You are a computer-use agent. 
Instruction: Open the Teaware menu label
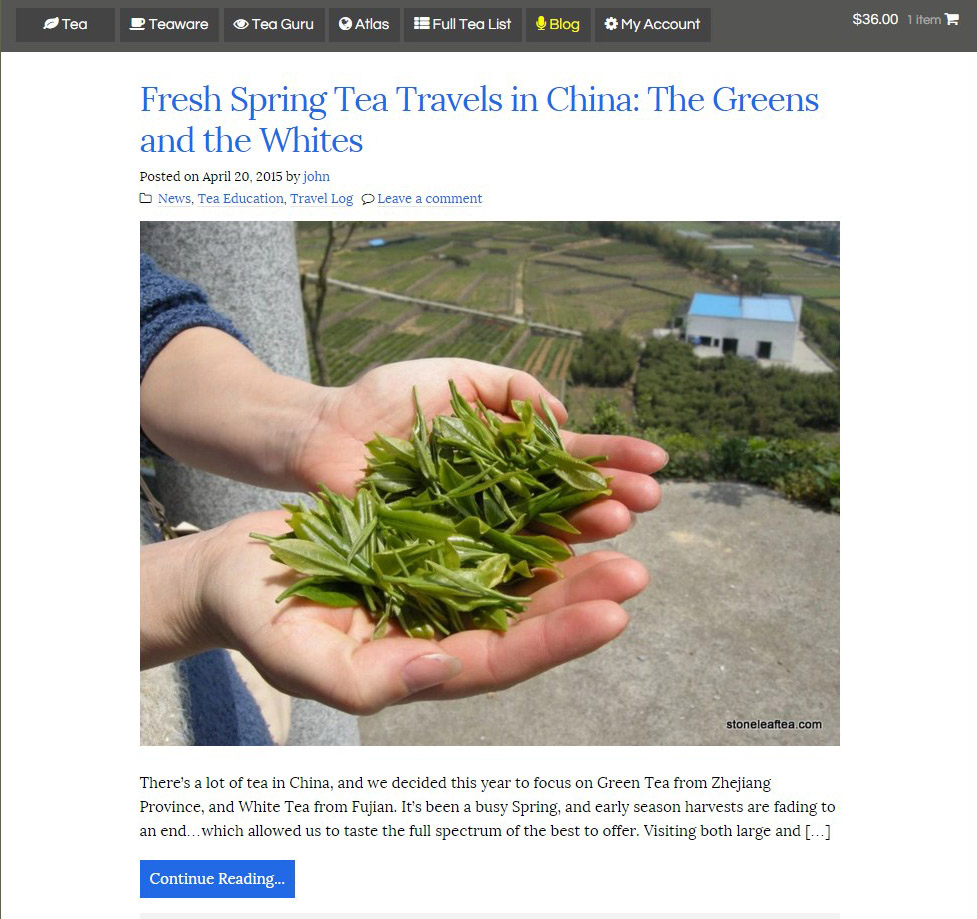[178, 24]
